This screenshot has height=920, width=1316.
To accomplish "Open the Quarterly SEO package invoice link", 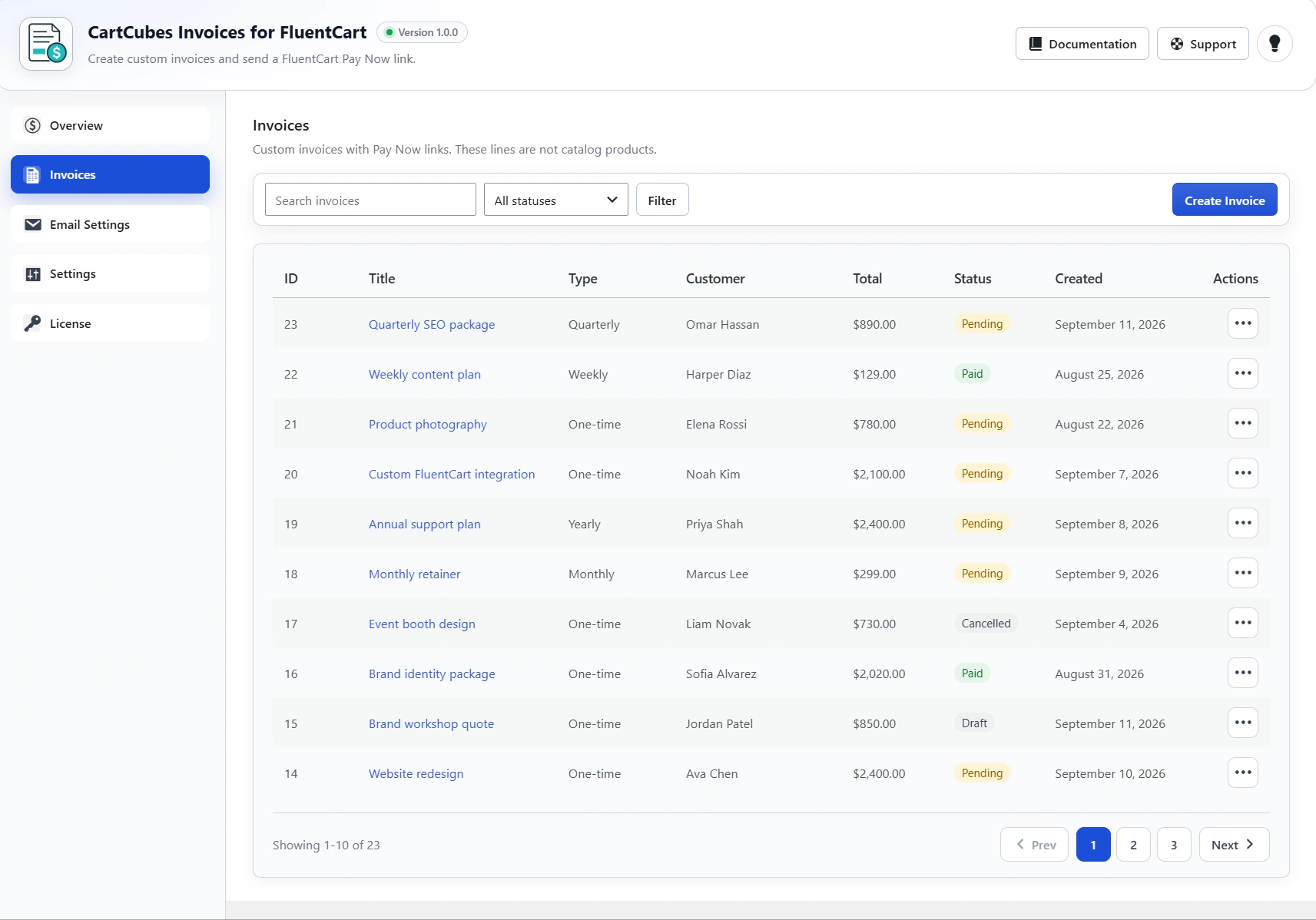I will [x=432, y=324].
